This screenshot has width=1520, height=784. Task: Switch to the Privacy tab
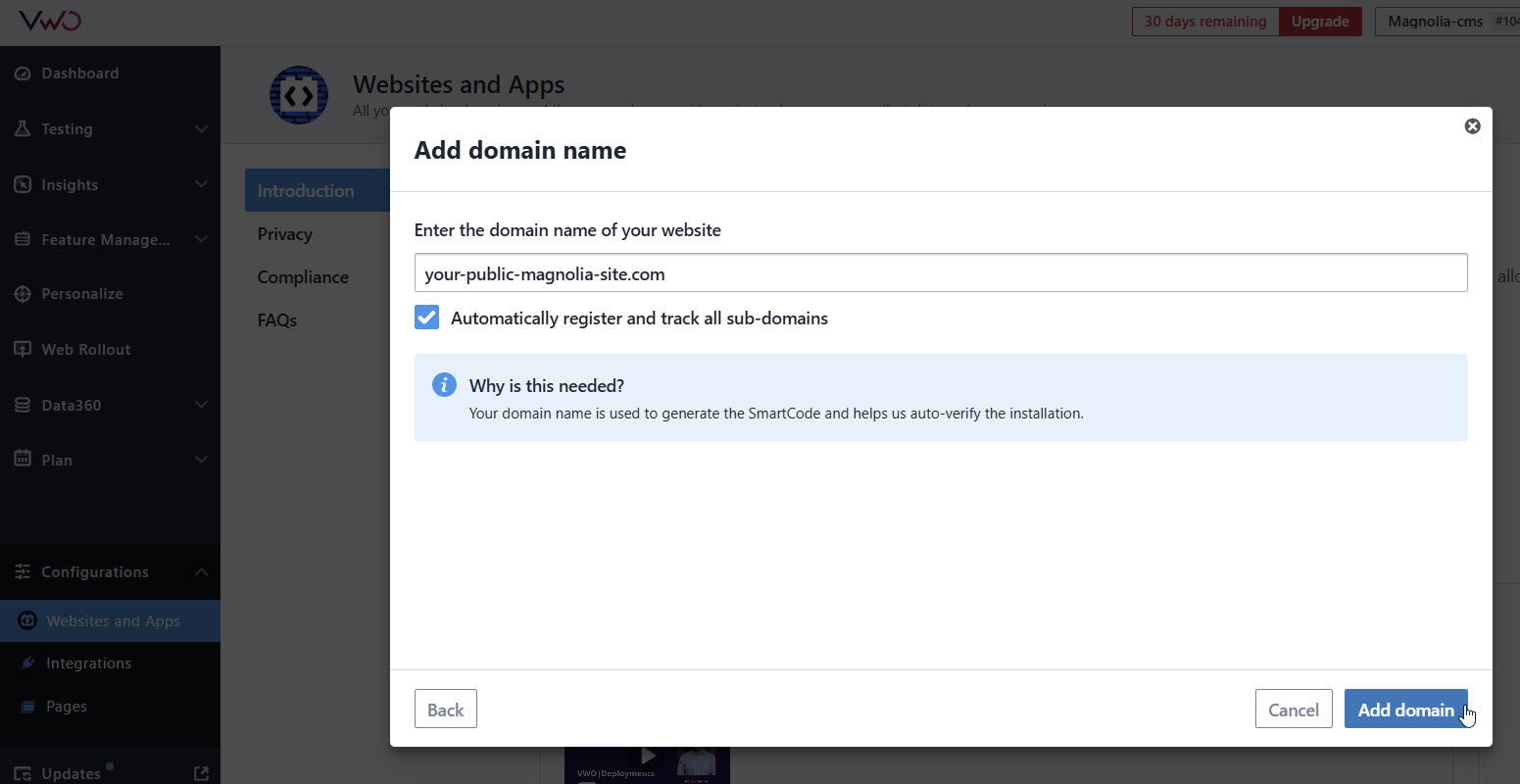[x=285, y=234]
